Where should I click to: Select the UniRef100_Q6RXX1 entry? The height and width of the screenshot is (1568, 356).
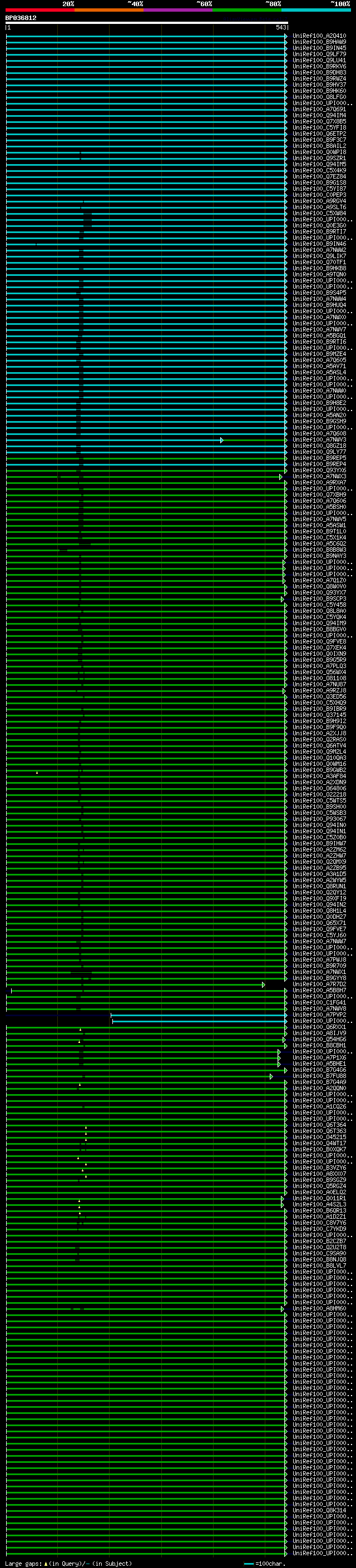[x=319, y=1027]
